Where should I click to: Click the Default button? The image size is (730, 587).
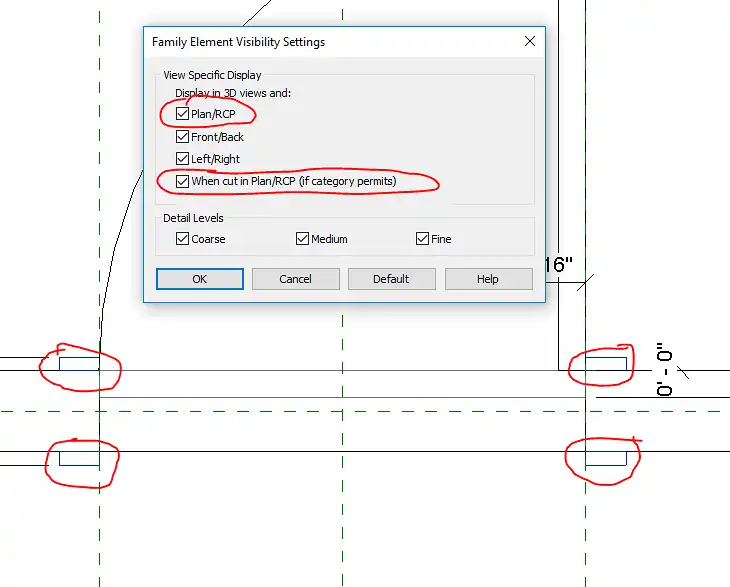pos(391,279)
